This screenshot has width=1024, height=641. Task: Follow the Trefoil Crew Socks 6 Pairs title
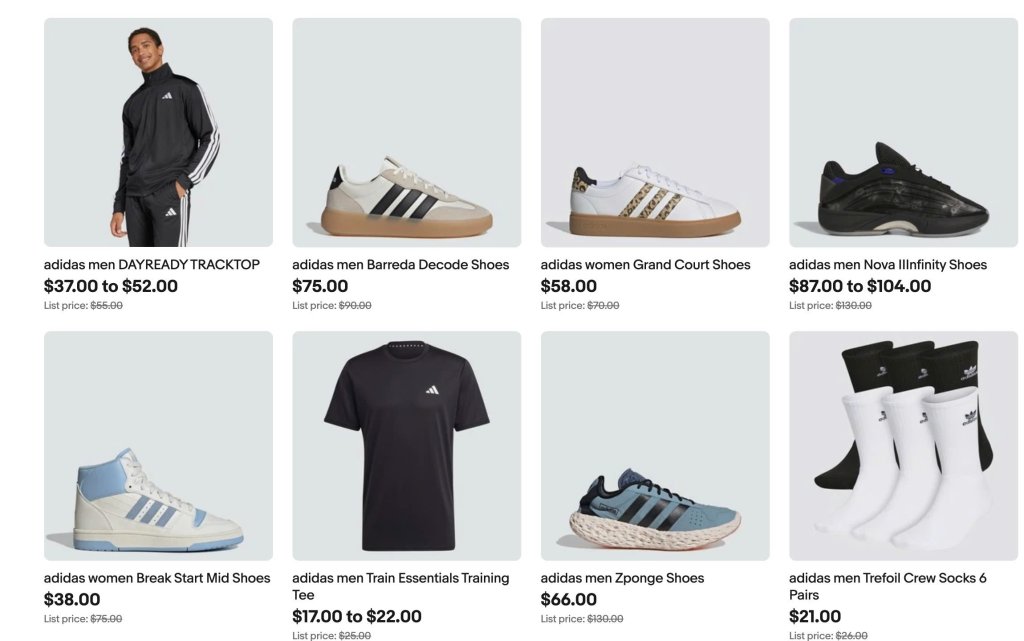click(x=888, y=586)
